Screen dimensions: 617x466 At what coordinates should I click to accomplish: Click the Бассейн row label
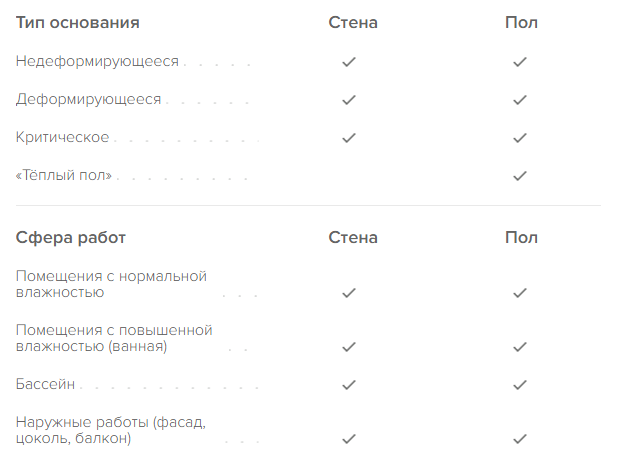(45, 384)
